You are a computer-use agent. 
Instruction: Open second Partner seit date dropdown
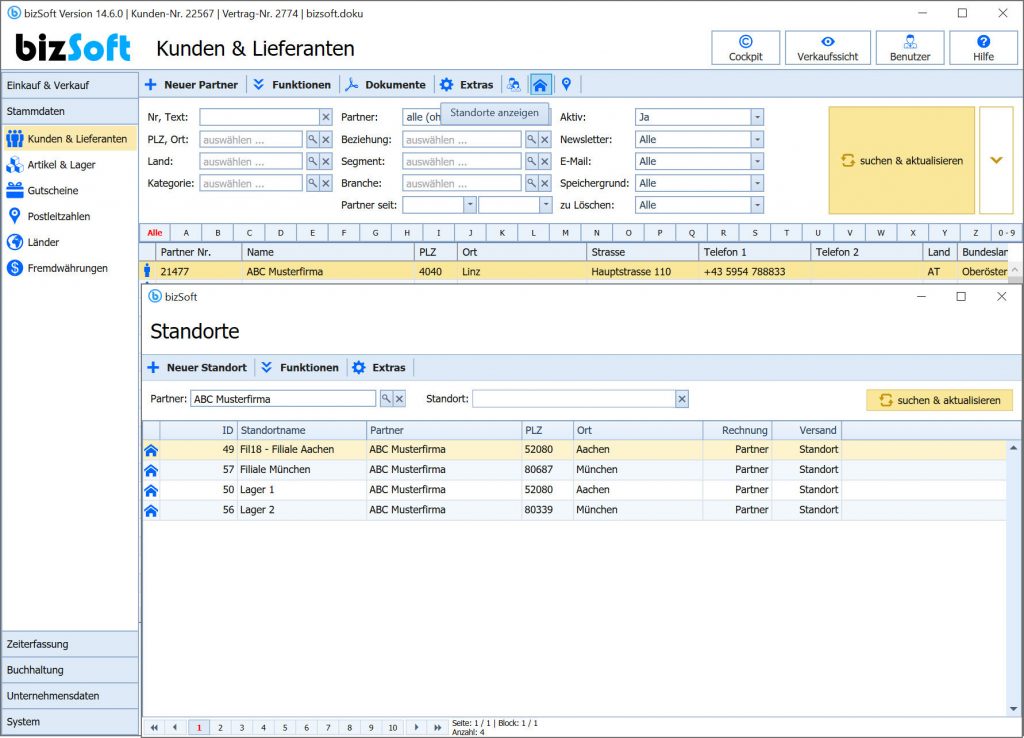[x=545, y=205]
